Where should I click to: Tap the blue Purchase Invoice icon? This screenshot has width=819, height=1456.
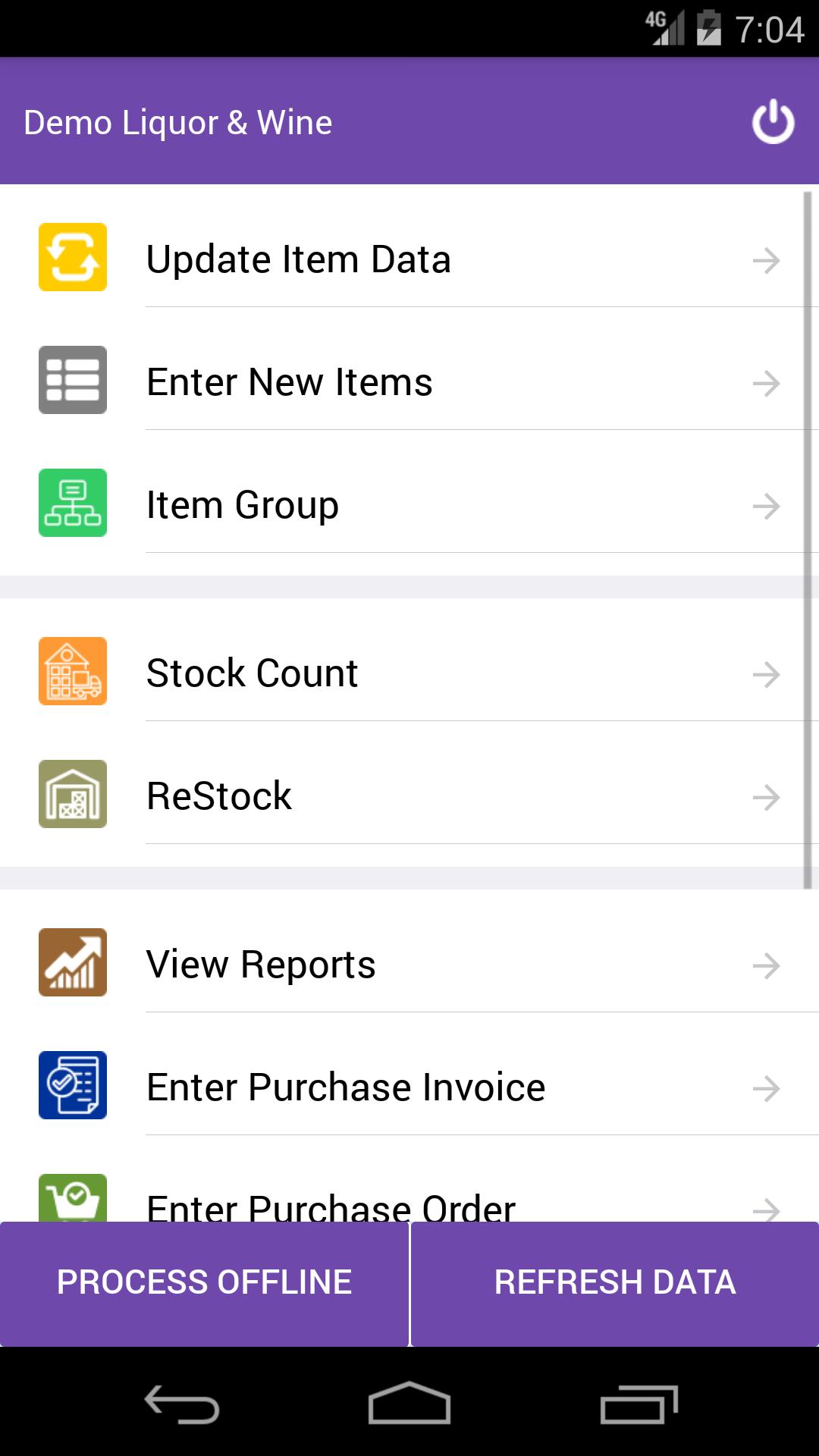(x=73, y=1085)
